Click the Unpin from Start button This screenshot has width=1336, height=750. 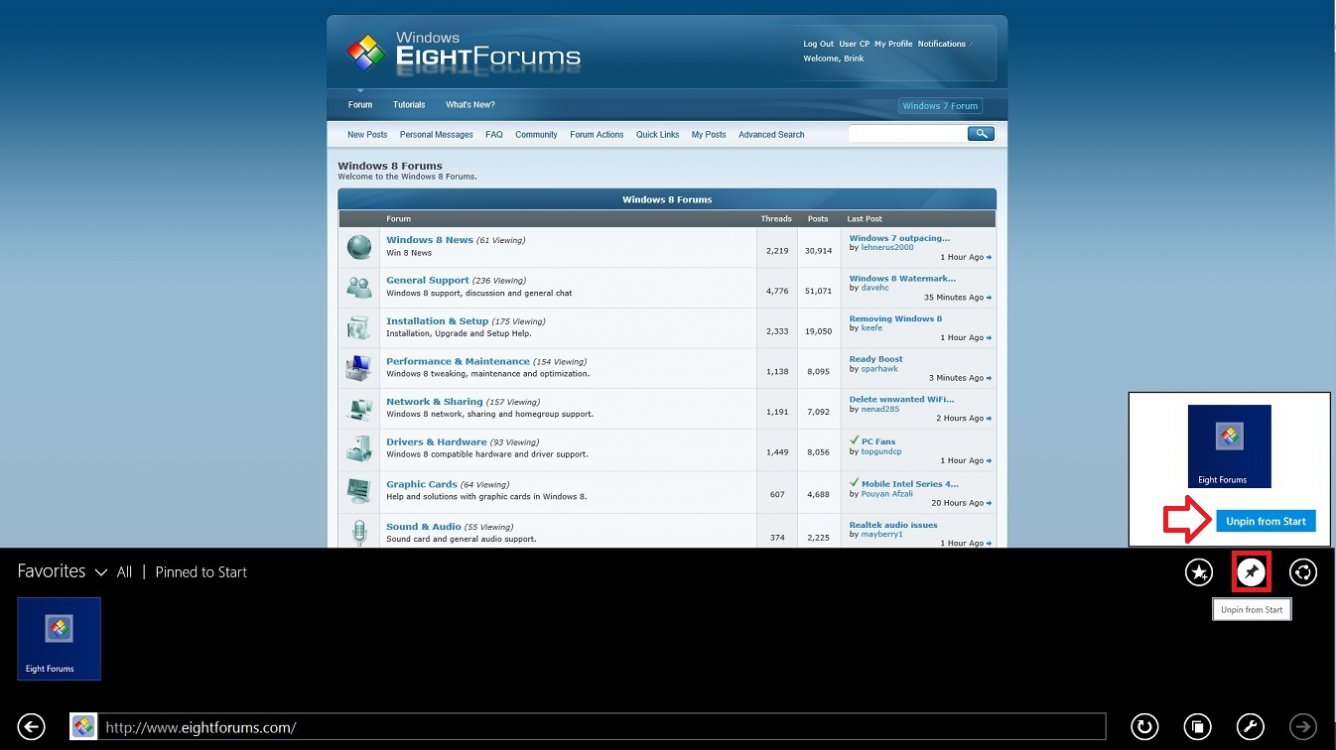(x=1266, y=521)
